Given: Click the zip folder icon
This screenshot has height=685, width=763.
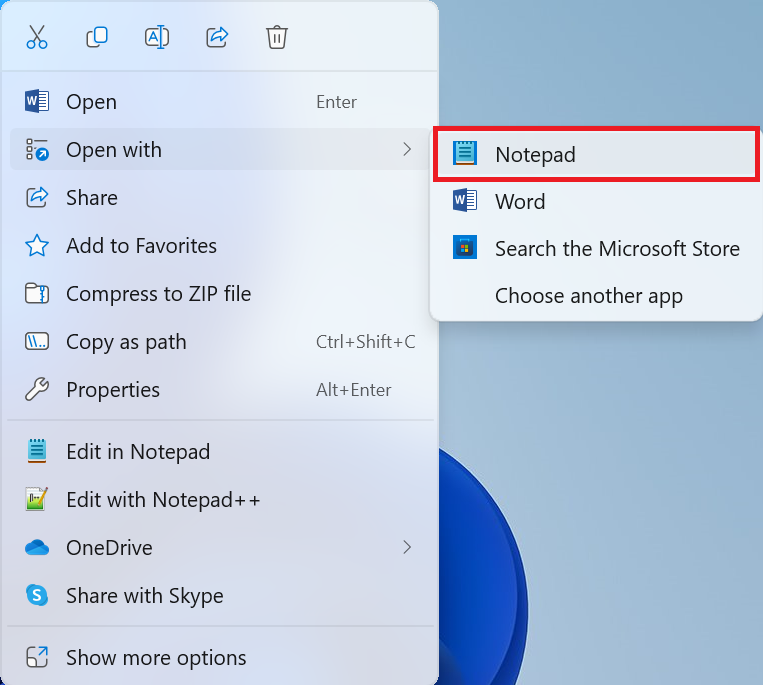Looking at the screenshot, I should click(37, 293).
